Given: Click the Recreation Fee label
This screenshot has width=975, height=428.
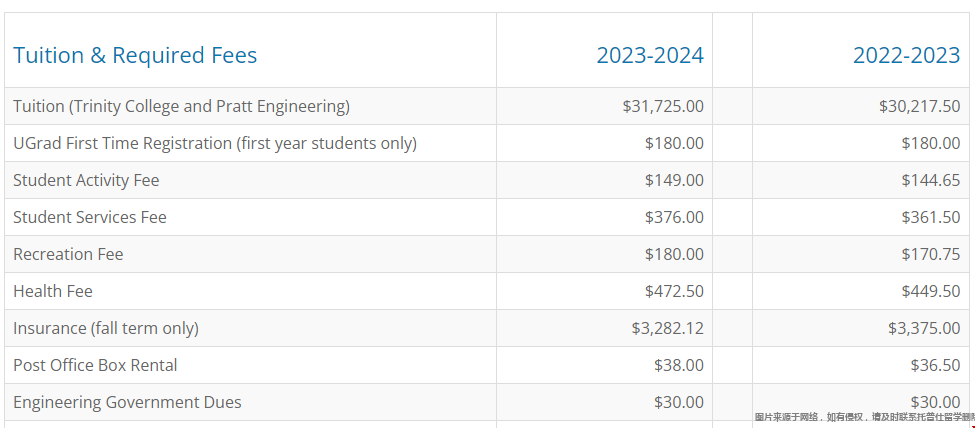Looking at the screenshot, I should pyautogui.click(x=68, y=254).
